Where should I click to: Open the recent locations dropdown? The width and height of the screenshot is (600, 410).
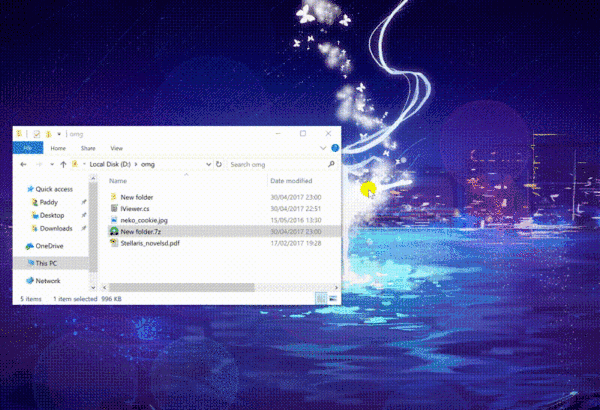(x=52, y=164)
